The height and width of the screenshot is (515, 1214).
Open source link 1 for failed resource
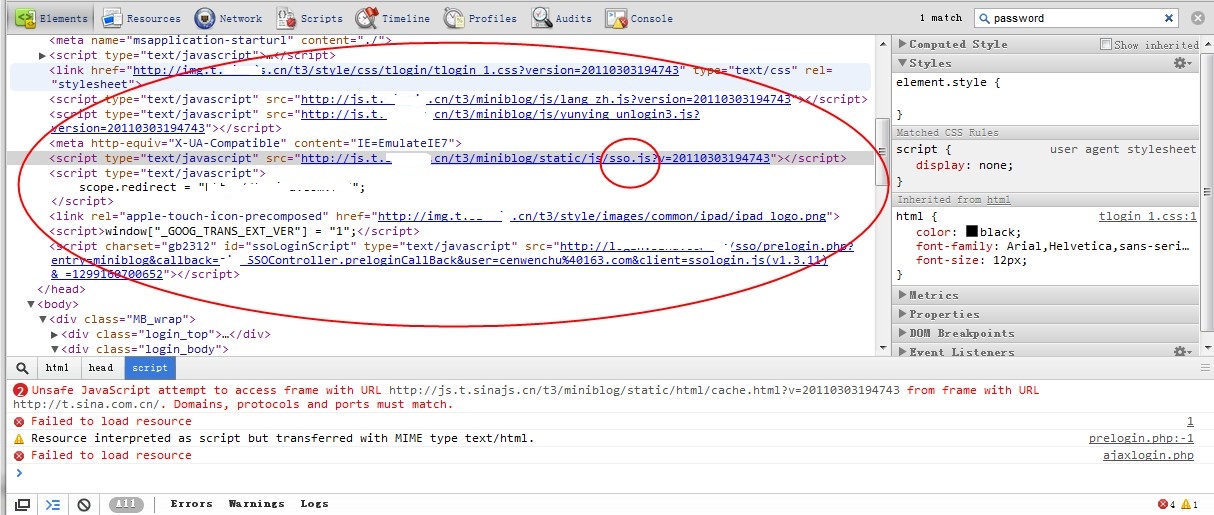click(1190, 422)
